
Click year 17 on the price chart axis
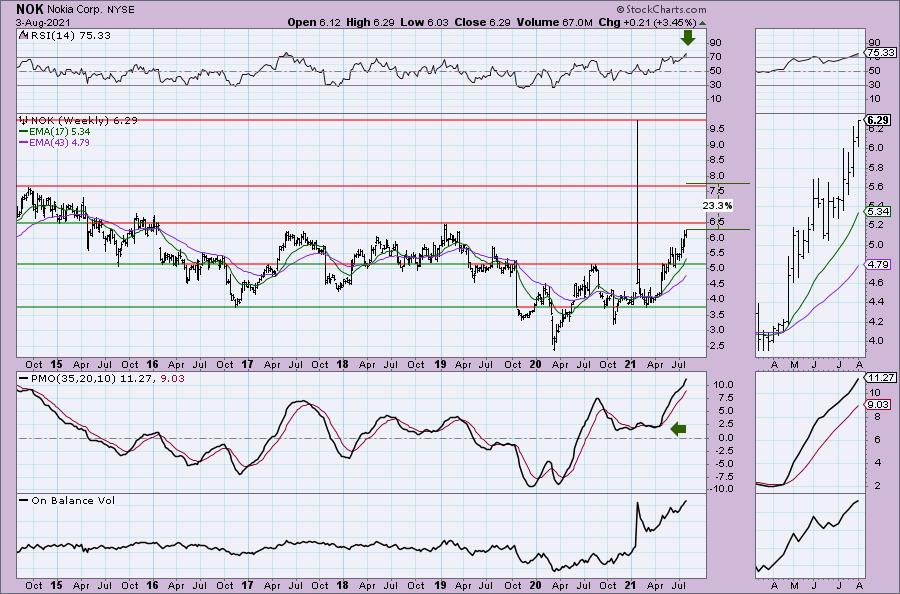point(247,364)
